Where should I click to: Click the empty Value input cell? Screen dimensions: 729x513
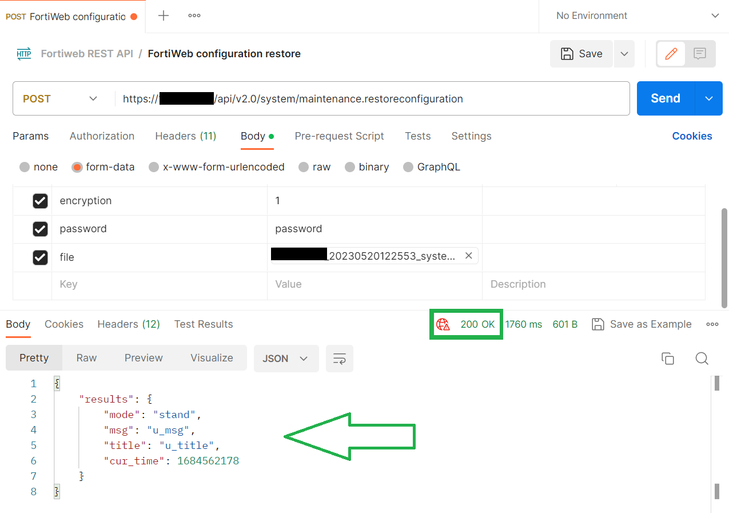375,284
